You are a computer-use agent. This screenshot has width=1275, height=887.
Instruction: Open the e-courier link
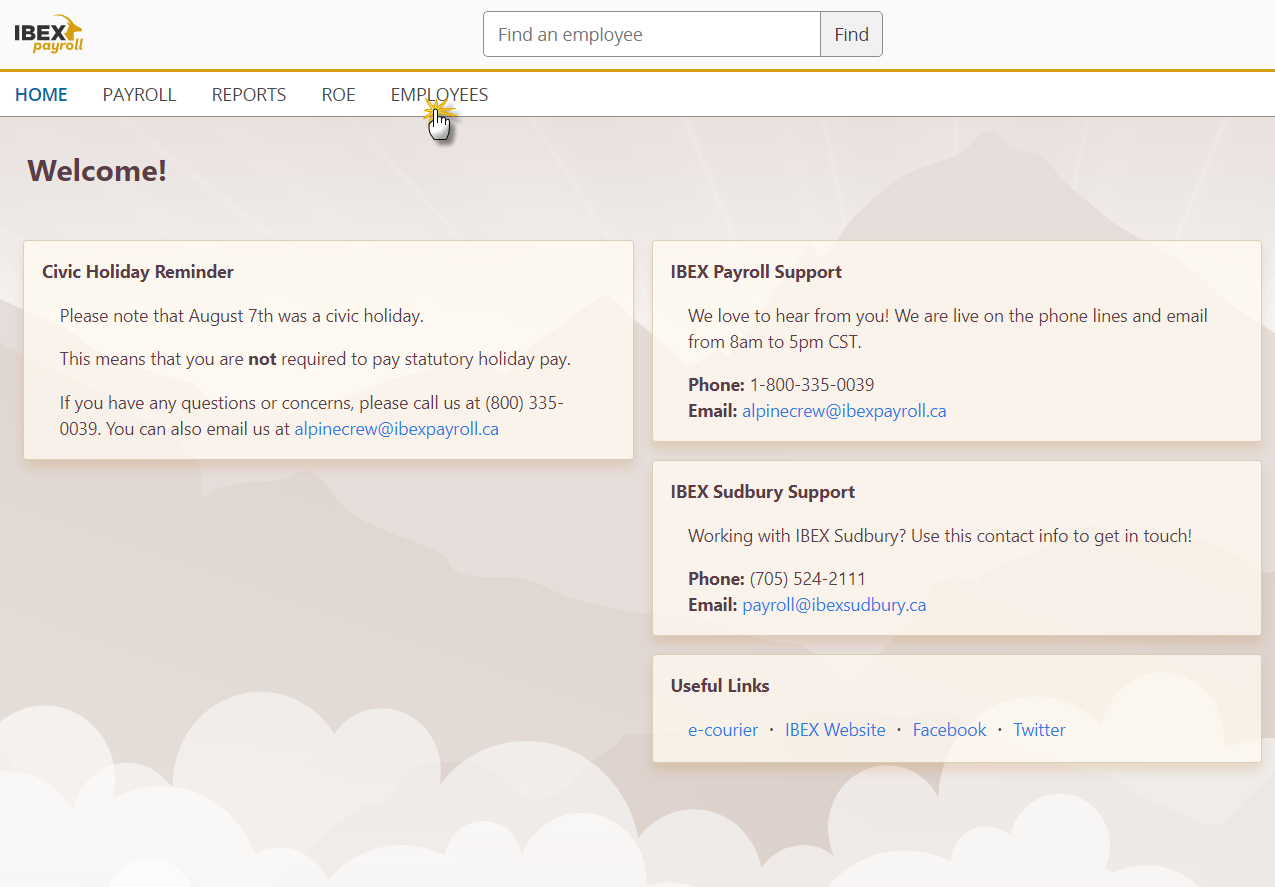723,730
